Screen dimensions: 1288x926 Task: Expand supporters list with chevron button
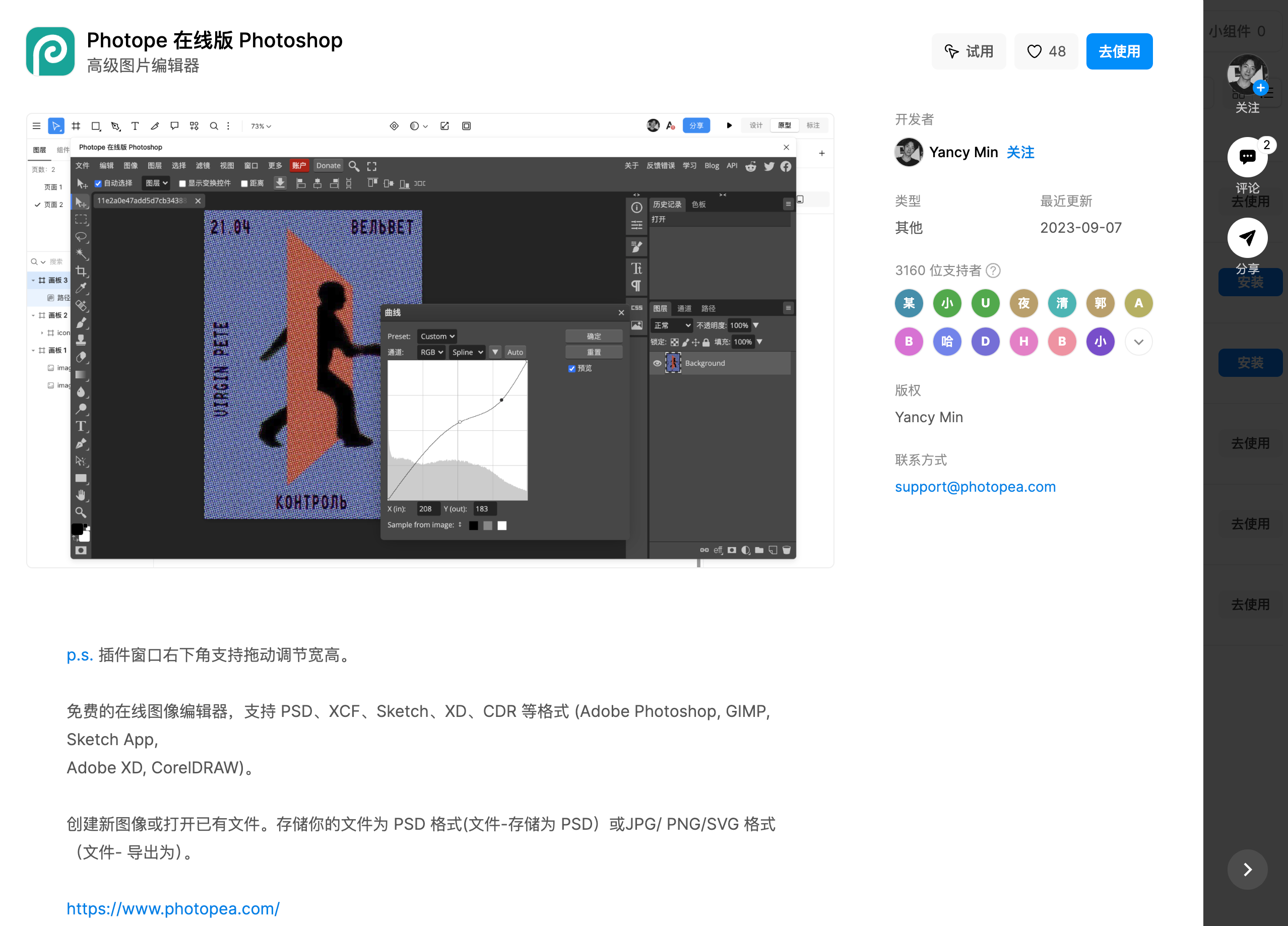click(1139, 342)
